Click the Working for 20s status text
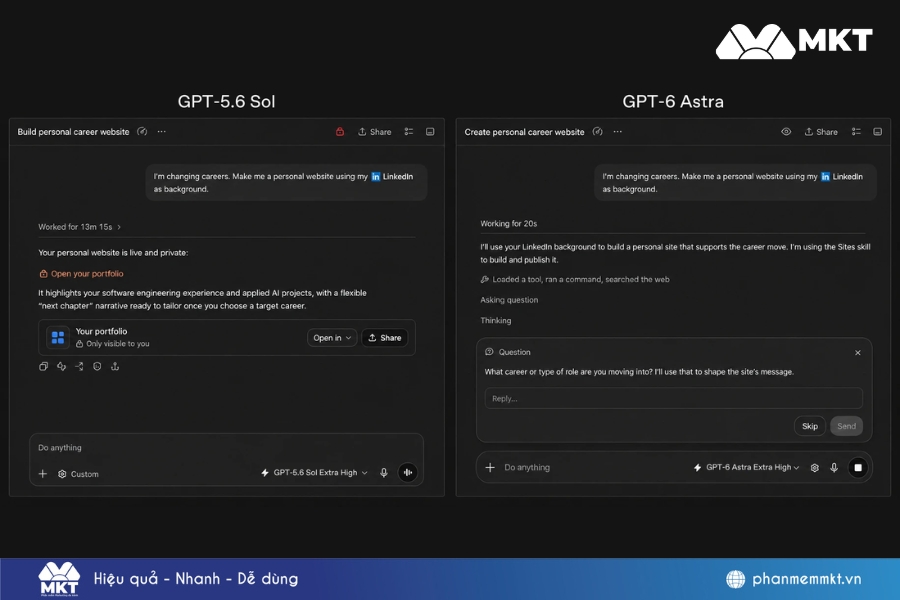Screen dimensions: 900x600 tap(509, 223)
